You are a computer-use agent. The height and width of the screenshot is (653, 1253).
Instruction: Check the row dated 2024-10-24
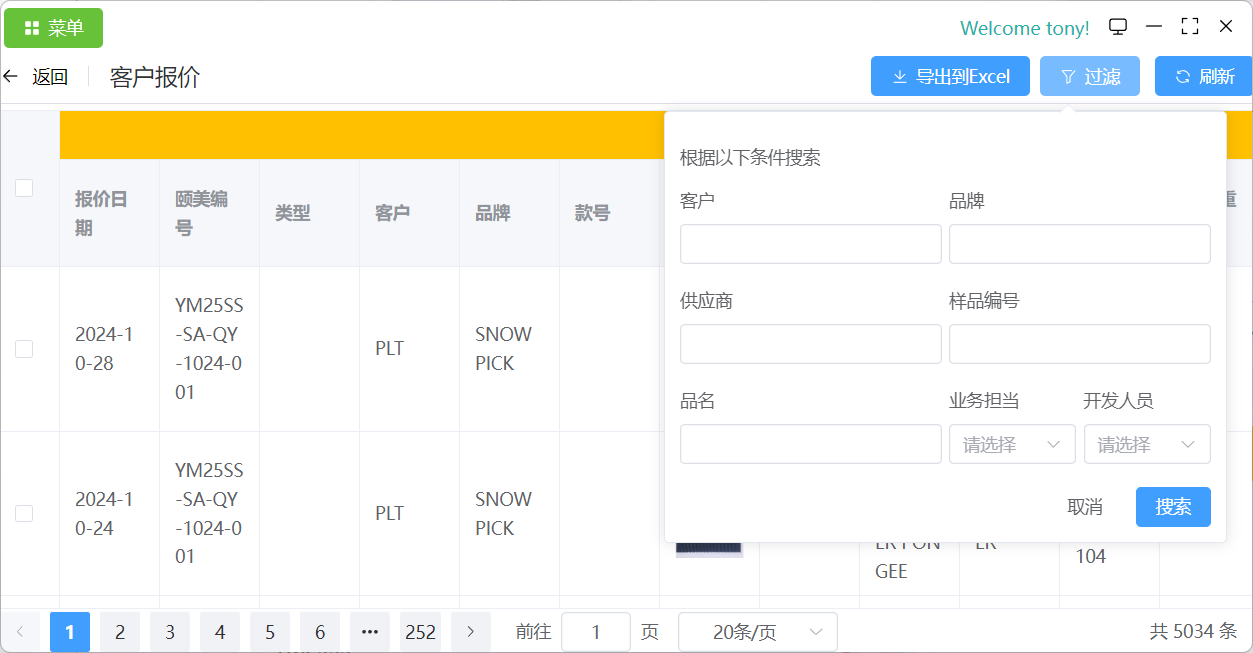coord(24,514)
